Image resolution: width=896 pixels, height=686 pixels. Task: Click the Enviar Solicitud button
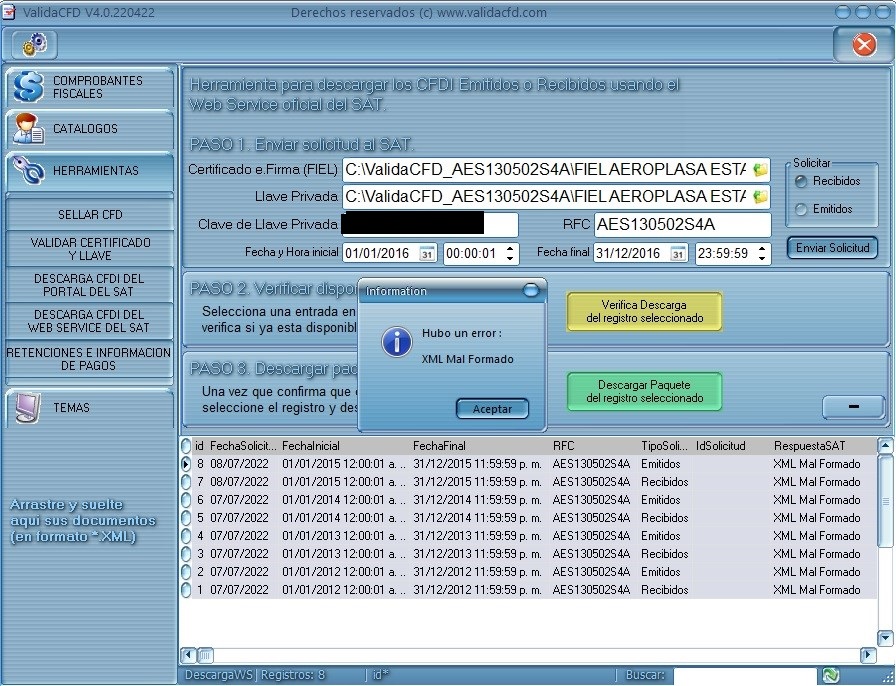[832, 248]
